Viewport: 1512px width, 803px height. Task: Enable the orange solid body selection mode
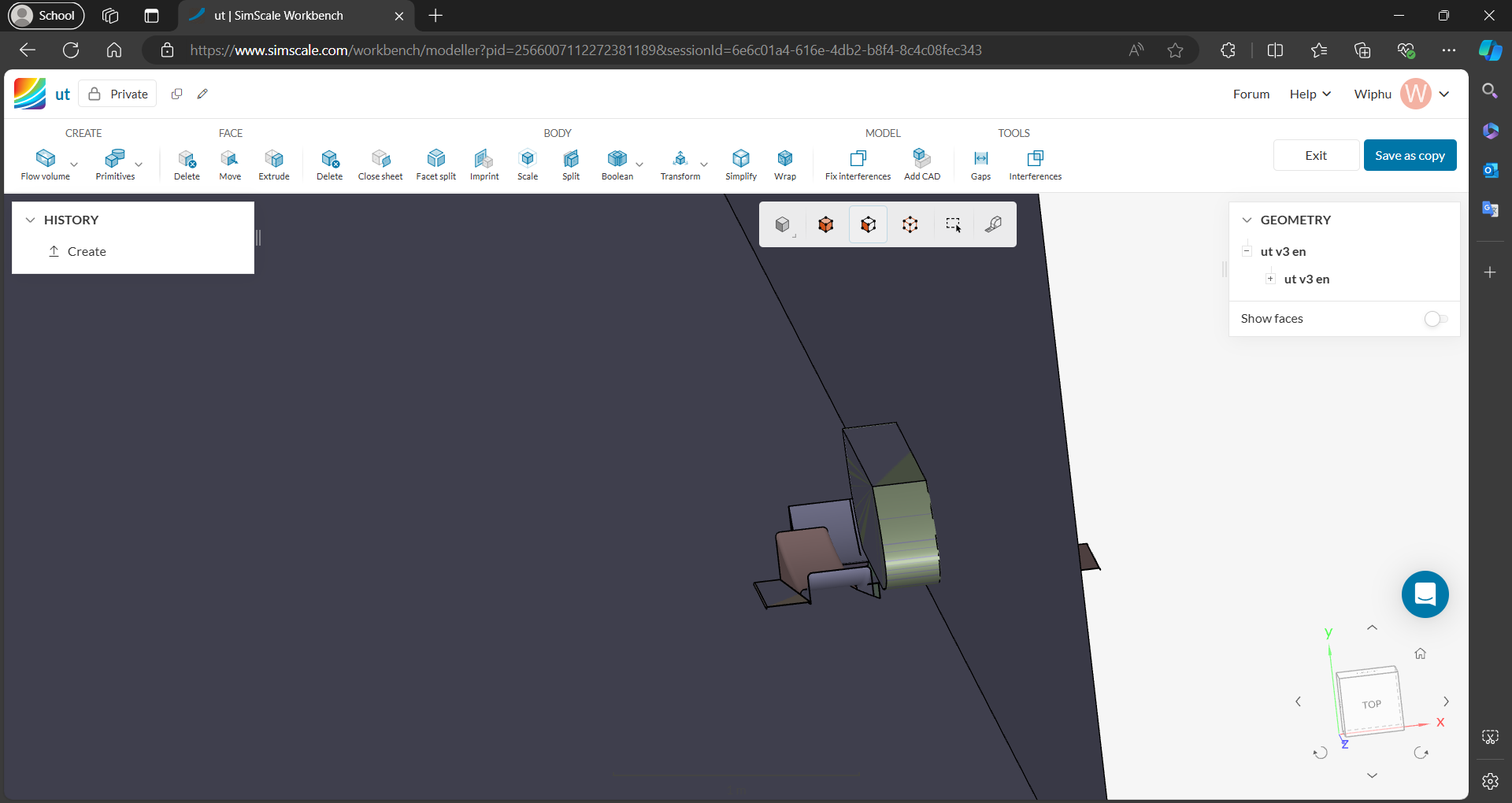[x=825, y=225]
